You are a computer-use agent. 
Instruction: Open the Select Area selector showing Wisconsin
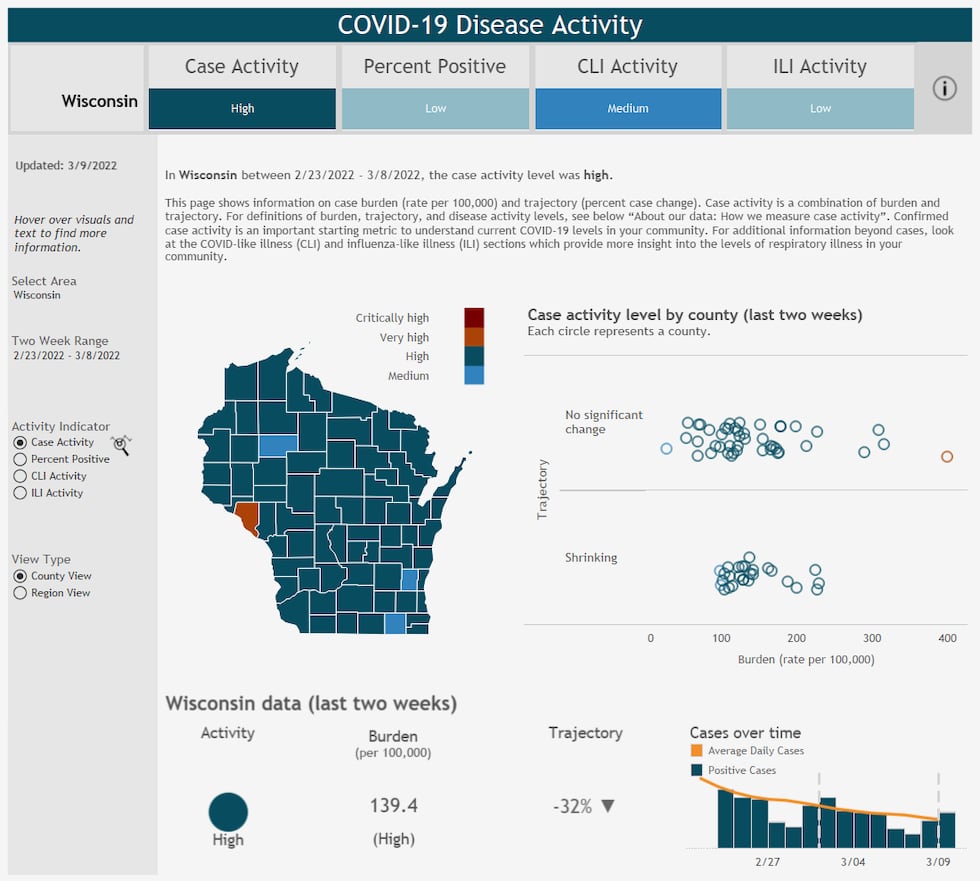coord(37,294)
